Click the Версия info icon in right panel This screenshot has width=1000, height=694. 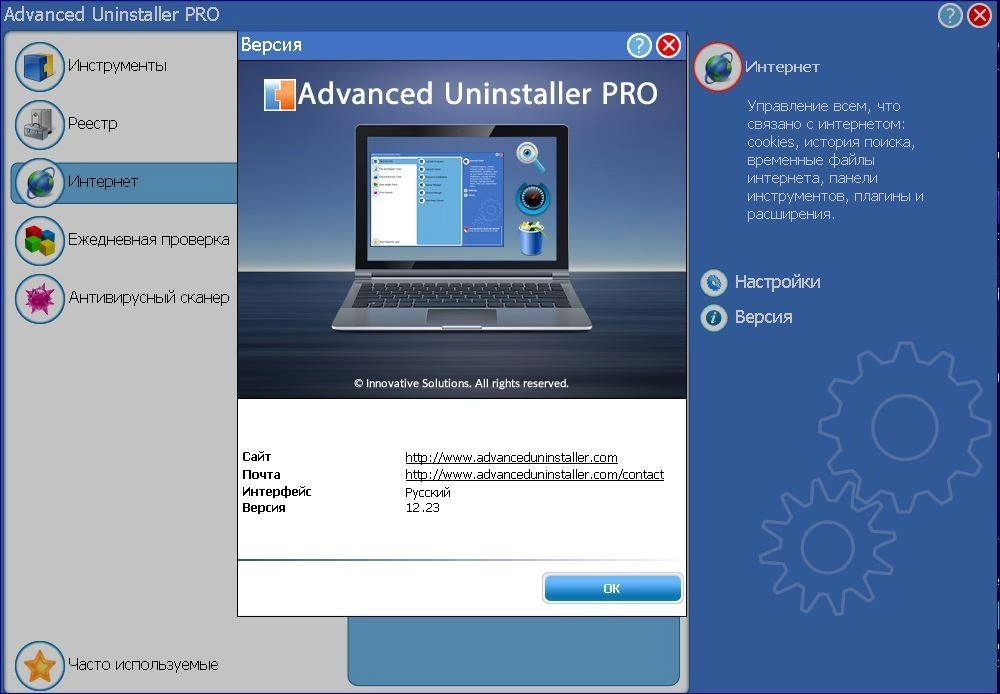(714, 317)
